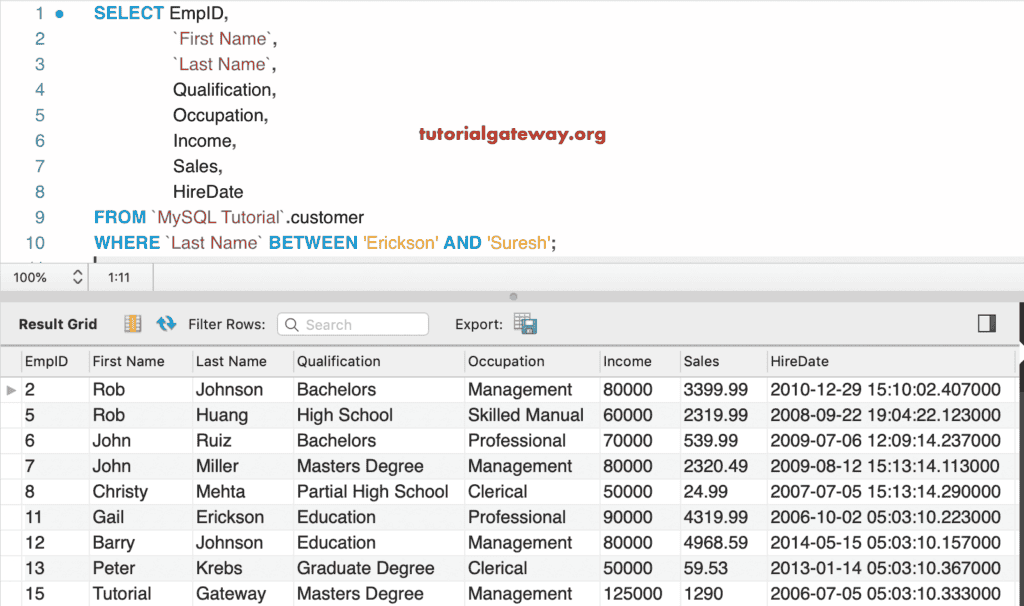Click the FROM keyword on line 9
The image size is (1024, 606).
coord(120,217)
